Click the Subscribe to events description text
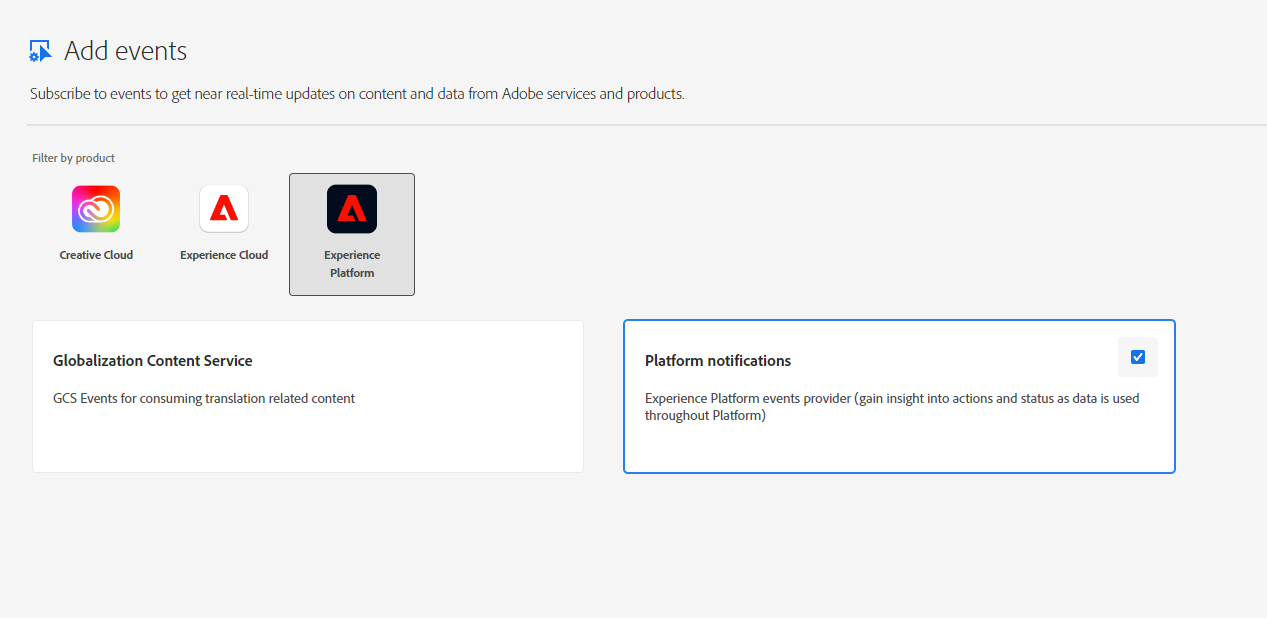This screenshot has height=618, width=1267. [357, 94]
